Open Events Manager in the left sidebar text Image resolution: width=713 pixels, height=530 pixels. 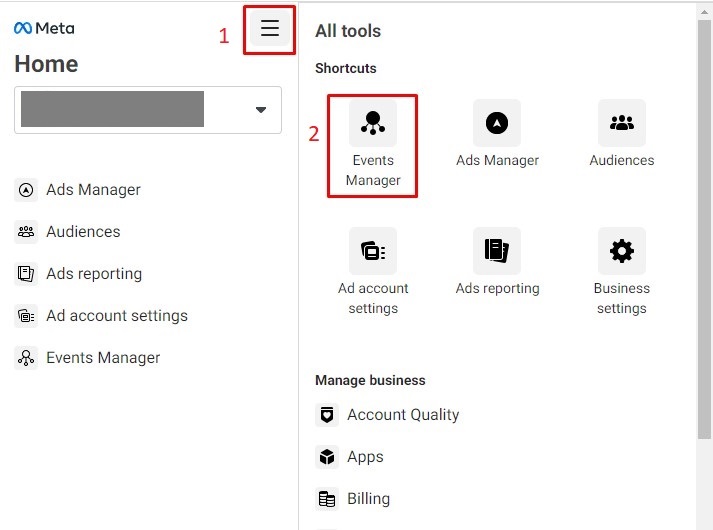pos(103,358)
